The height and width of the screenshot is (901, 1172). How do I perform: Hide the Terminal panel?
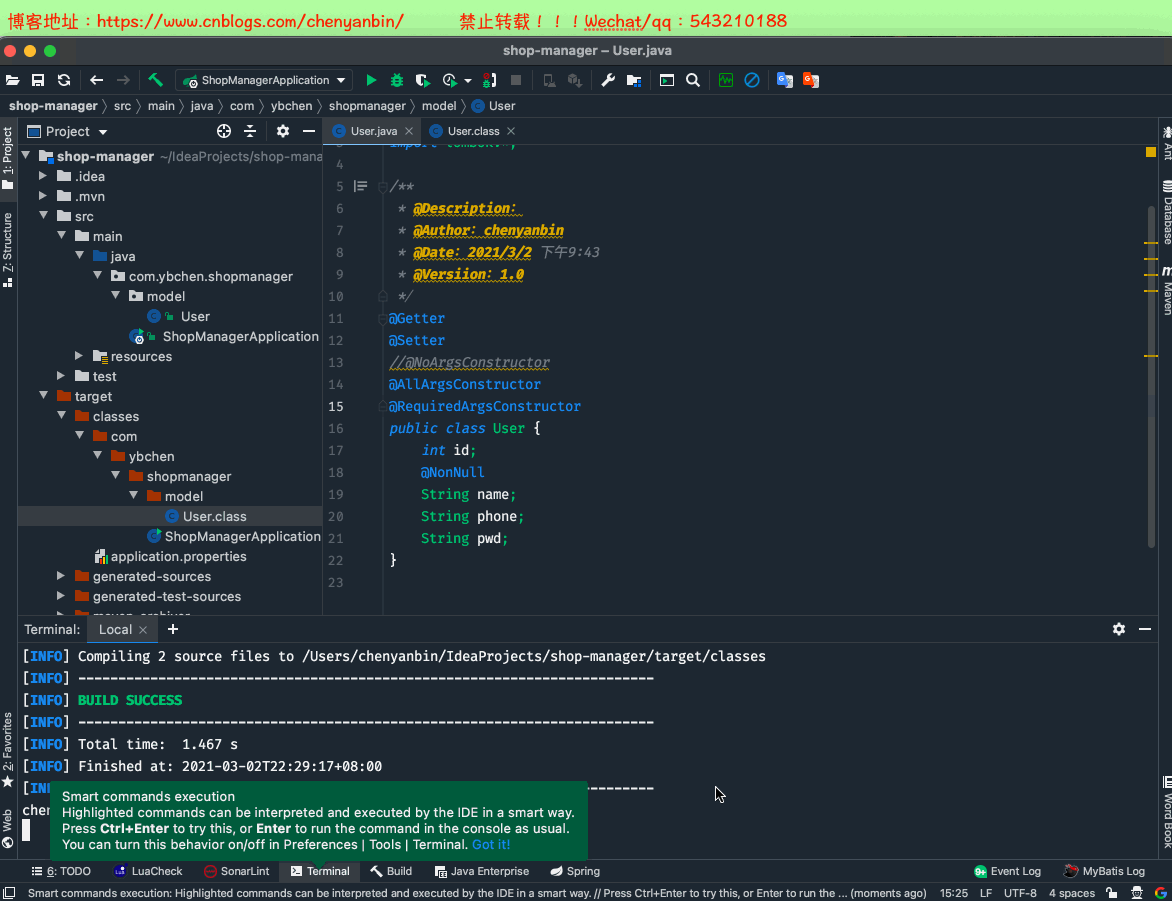(x=1146, y=629)
